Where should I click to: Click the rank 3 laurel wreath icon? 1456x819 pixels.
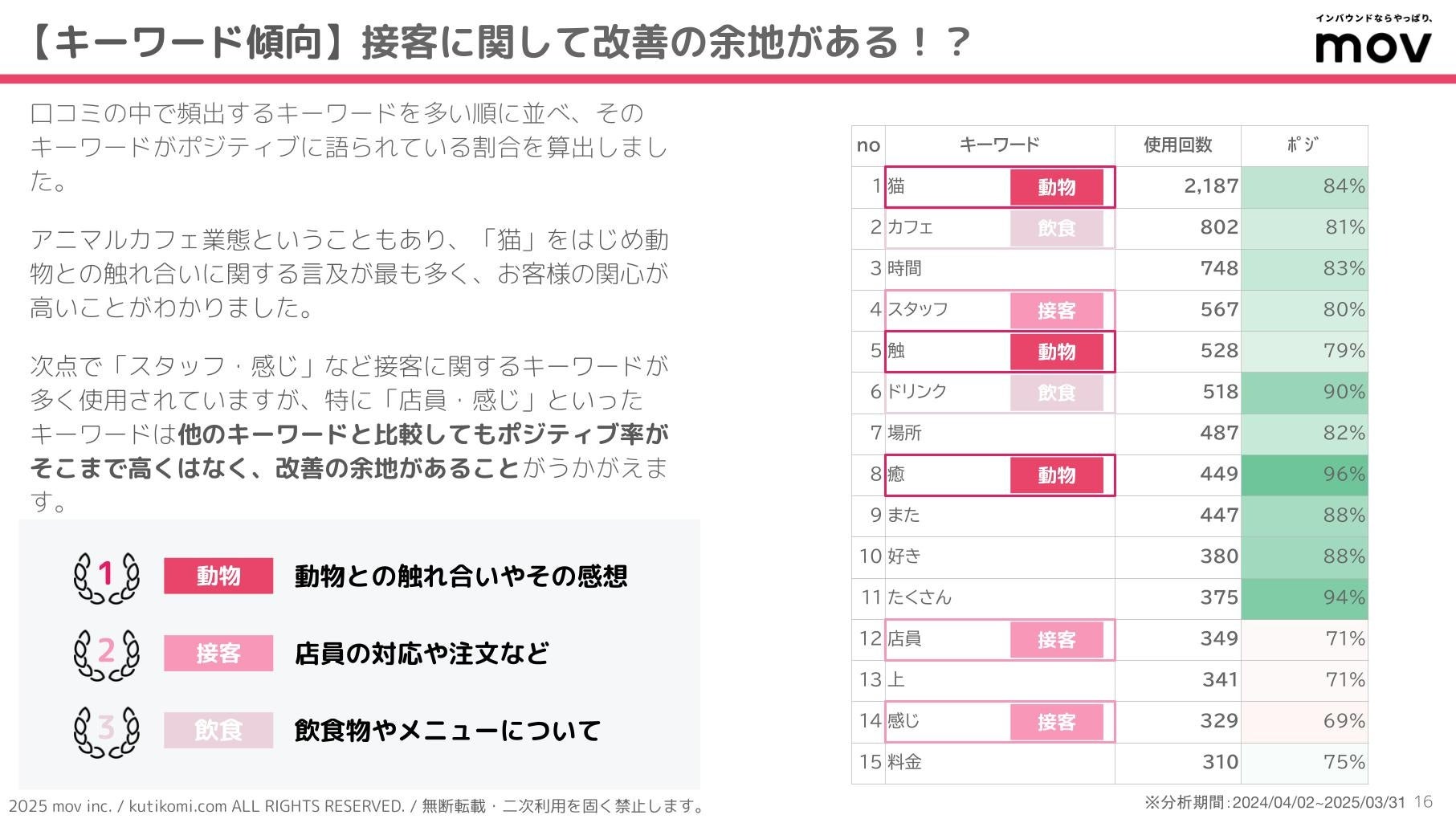(106, 730)
